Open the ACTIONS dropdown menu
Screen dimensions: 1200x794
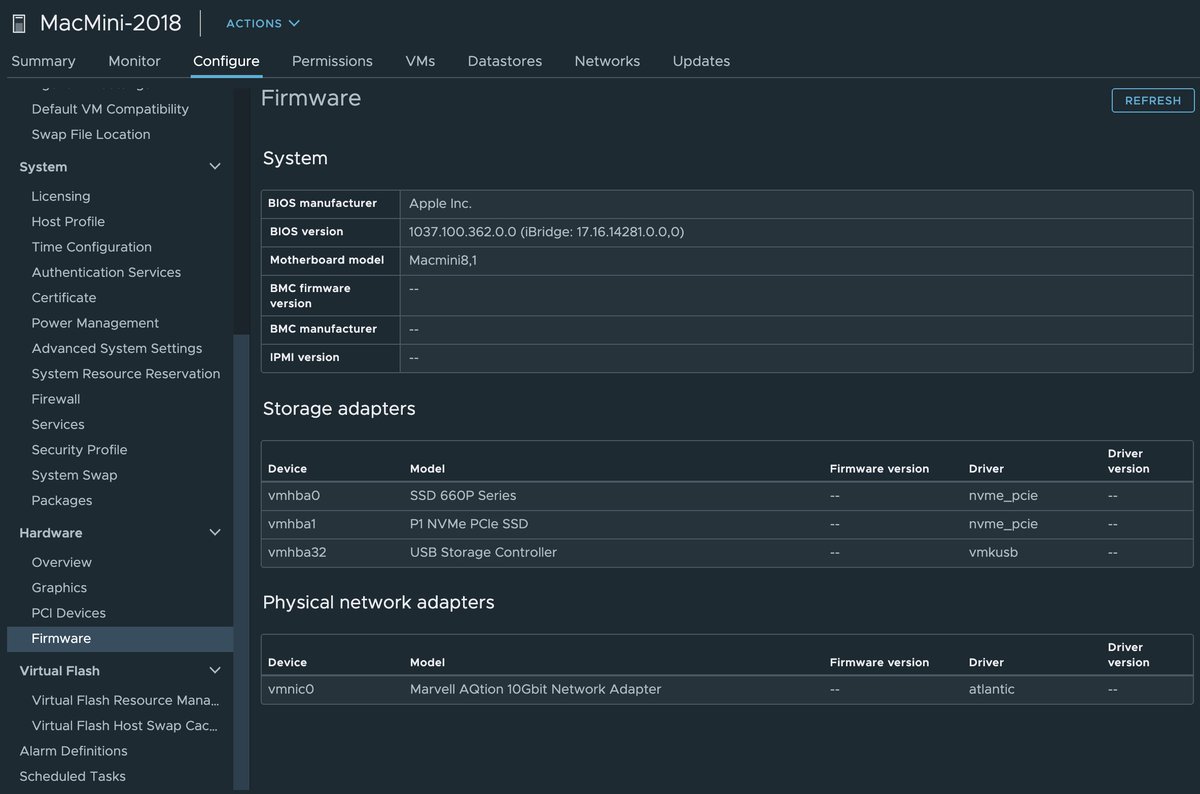262,23
